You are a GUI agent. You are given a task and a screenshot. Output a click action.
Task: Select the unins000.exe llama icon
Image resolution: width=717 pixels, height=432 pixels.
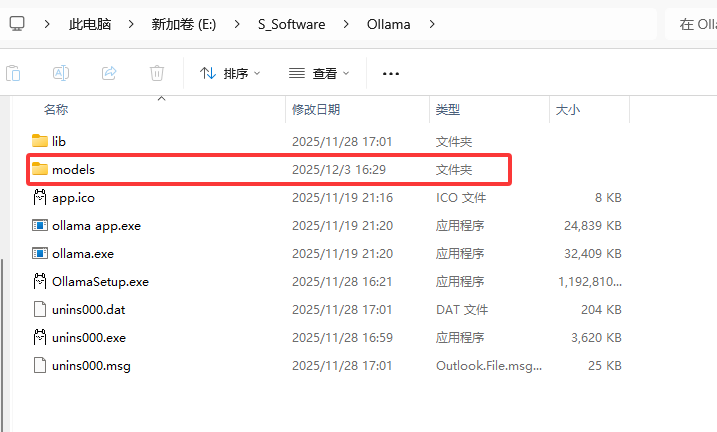coord(40,337)
